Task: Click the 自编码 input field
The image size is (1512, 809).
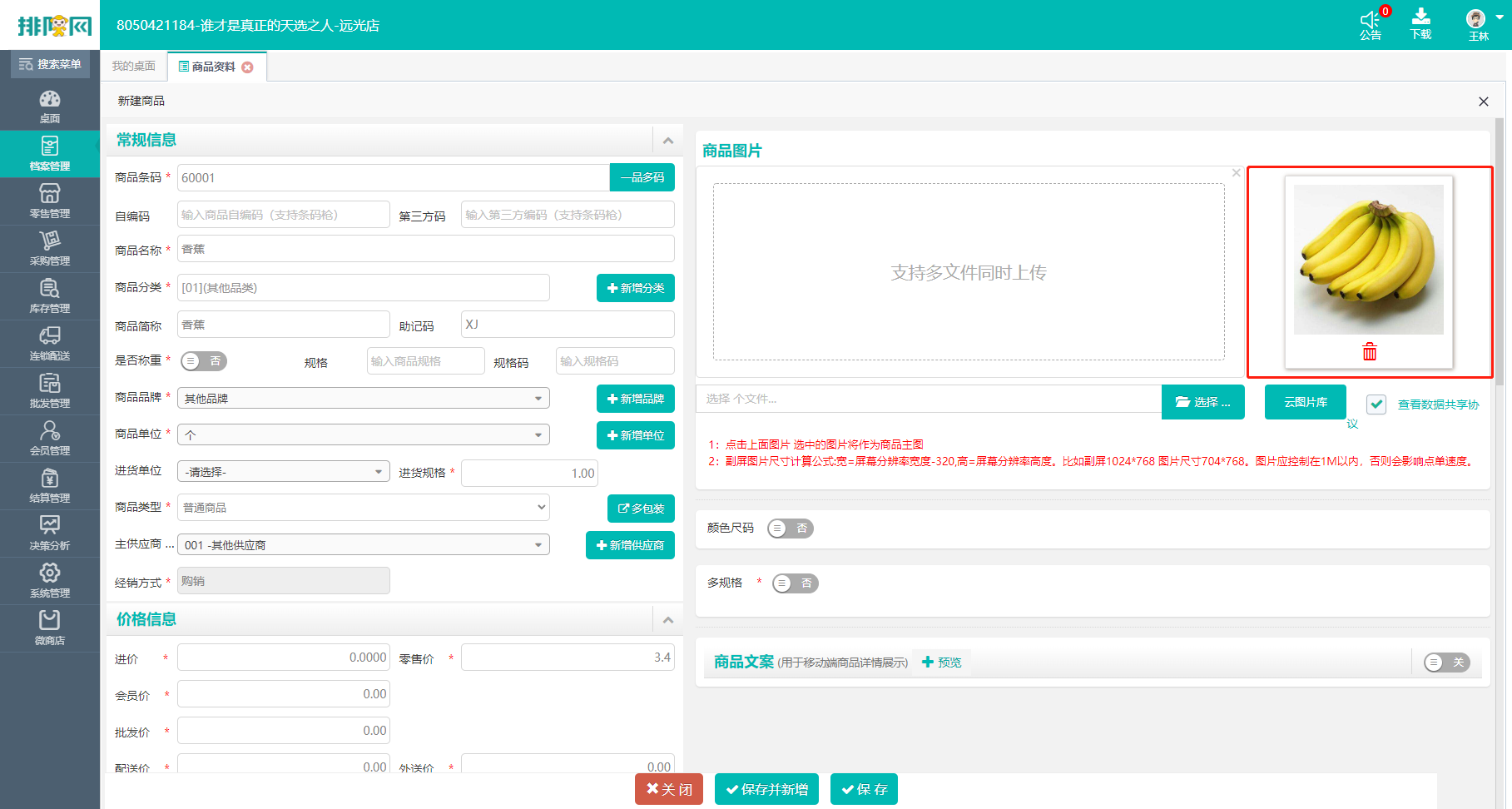Action: point(284,215)
